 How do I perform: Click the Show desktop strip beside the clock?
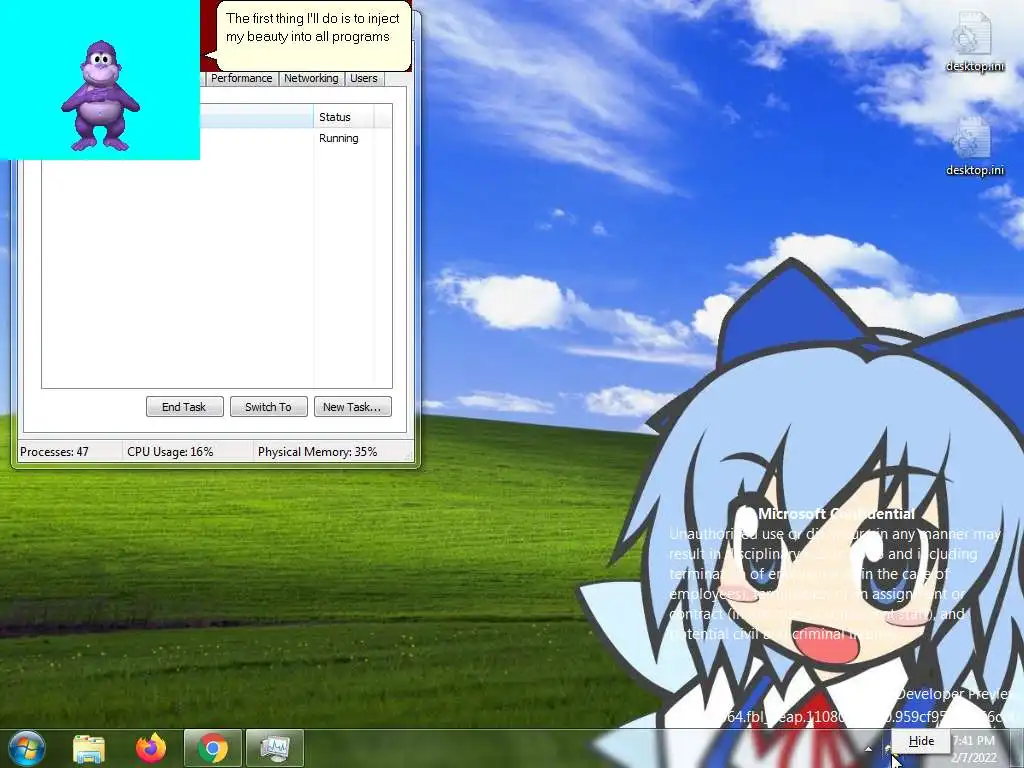pos(1016,748)
